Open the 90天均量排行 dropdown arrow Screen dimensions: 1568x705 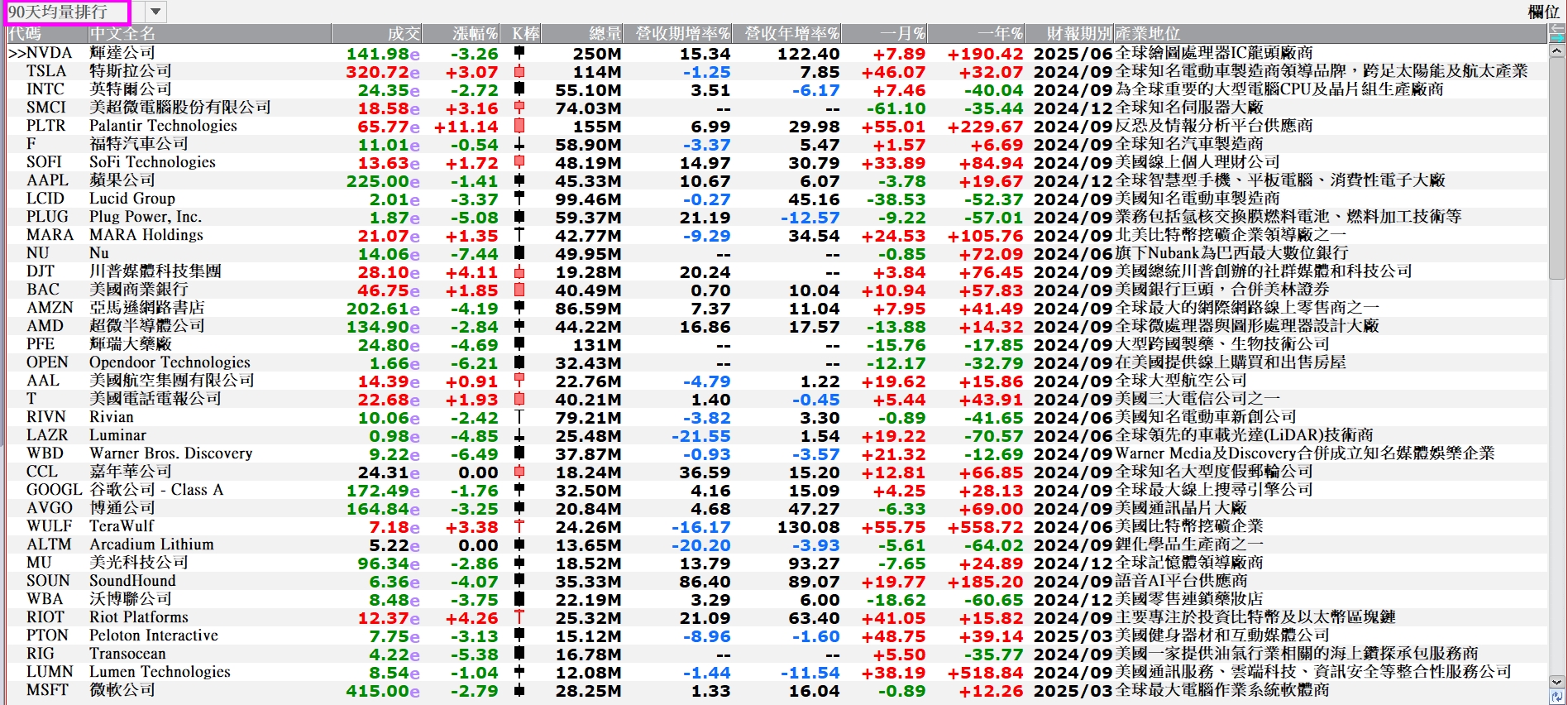(x=155, y=12)
